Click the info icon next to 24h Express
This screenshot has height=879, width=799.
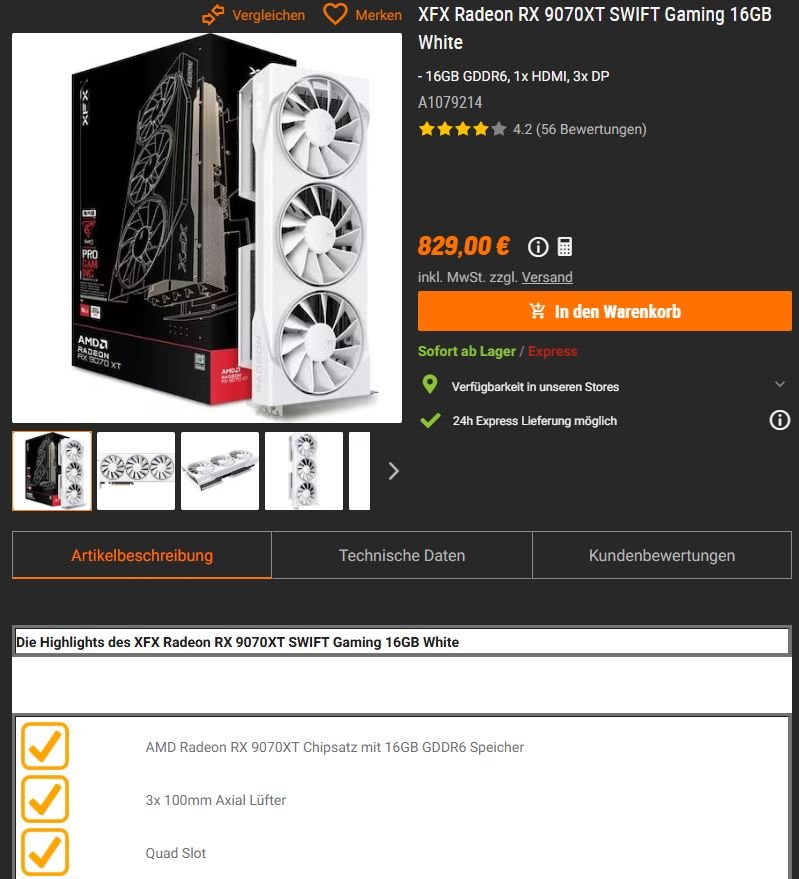(x=779, y=420)
